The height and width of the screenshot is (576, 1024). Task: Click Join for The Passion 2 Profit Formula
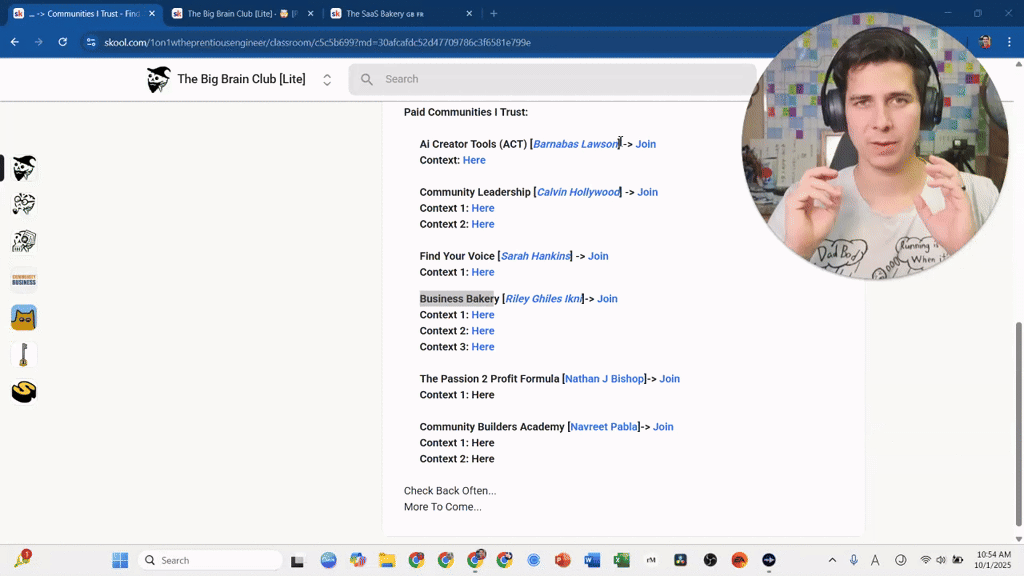669,379
